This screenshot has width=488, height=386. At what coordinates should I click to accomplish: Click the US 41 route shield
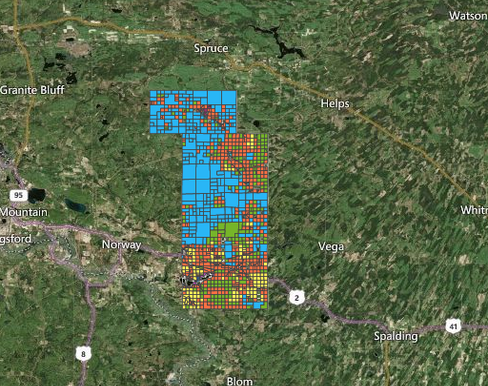tap(453, 326)
